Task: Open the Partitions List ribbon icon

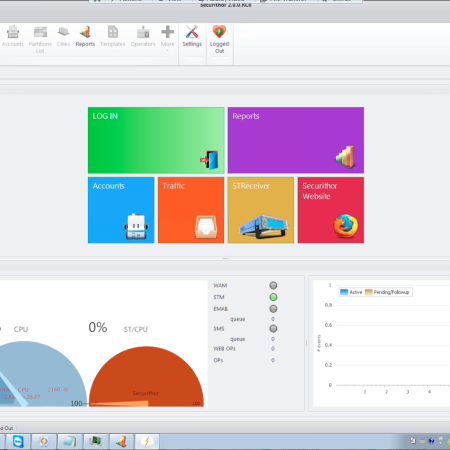Action: 40,39
